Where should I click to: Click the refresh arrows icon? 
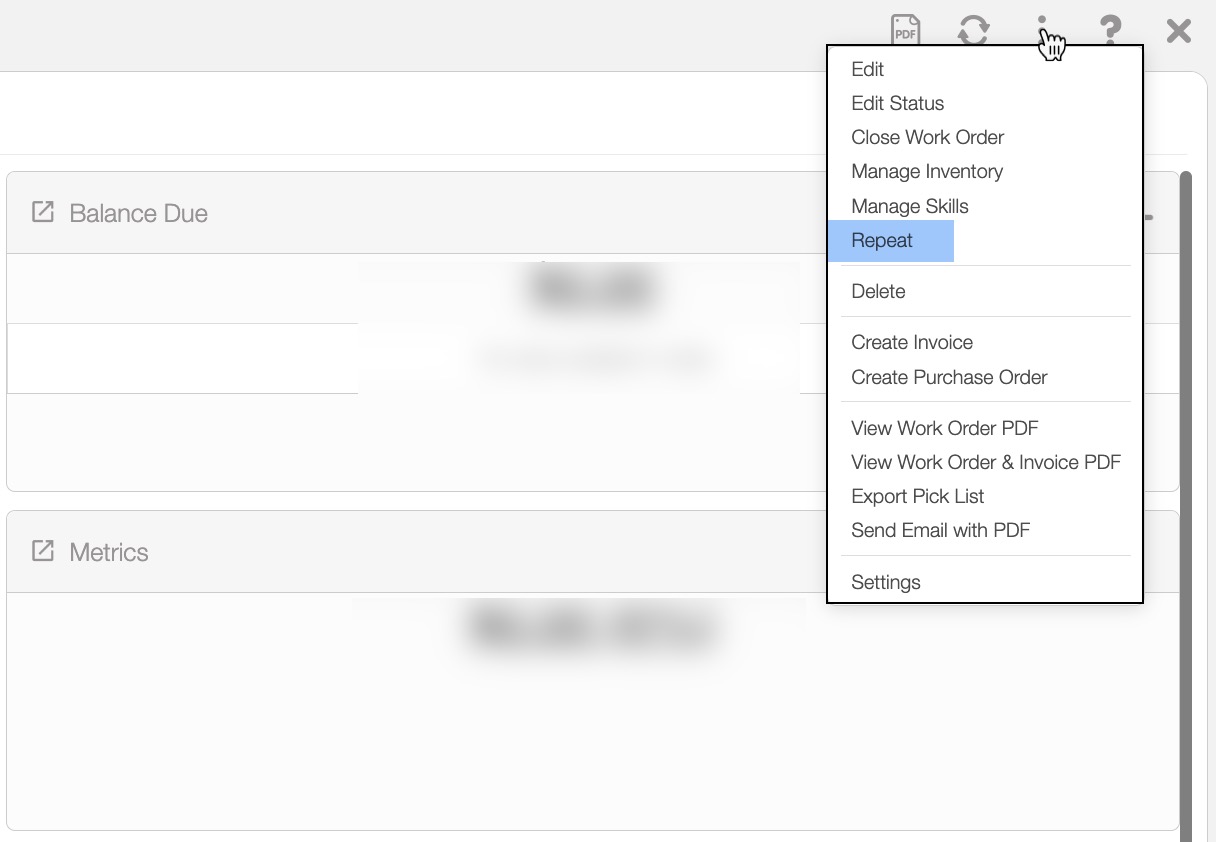[973, 30]
